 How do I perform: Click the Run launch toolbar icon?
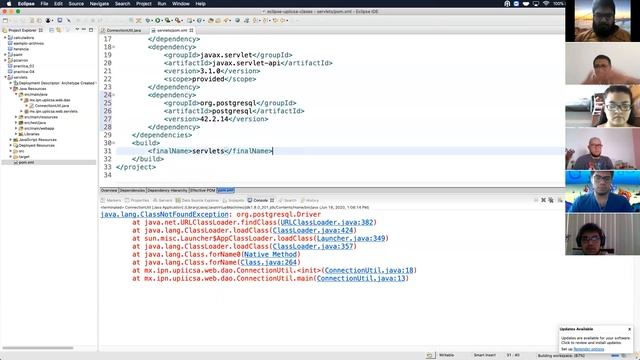pyautogui.click(x=158, y=20)
